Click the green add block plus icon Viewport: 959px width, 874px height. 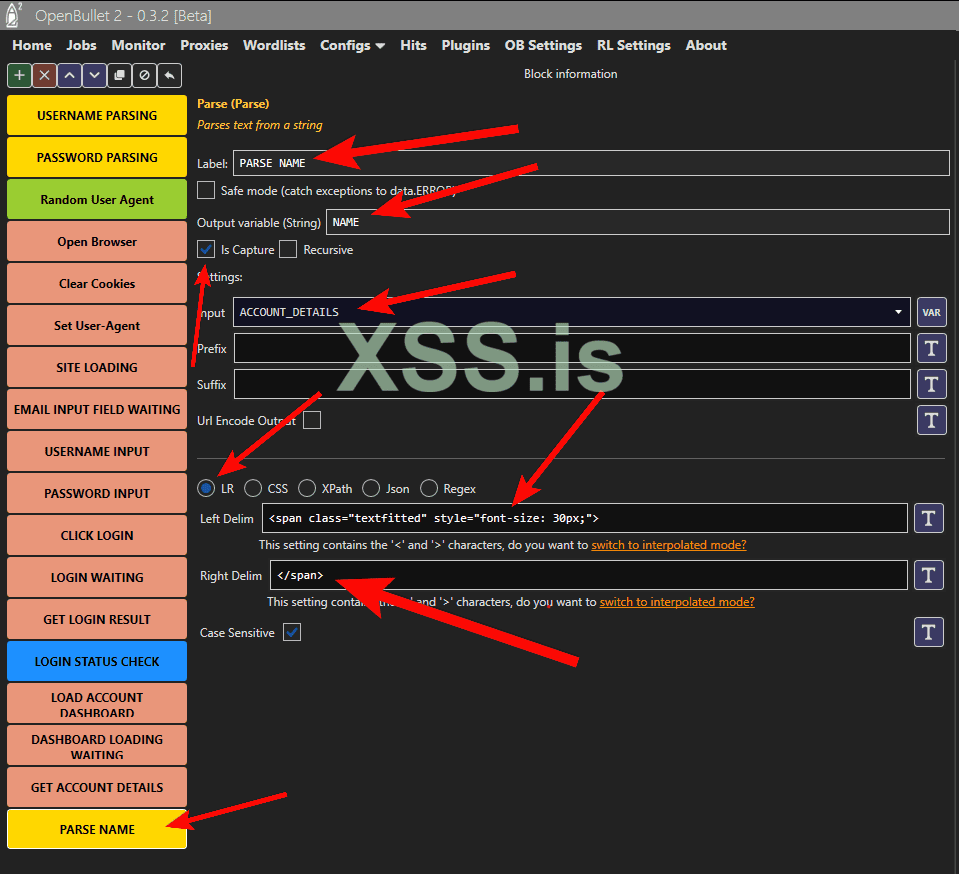[20, 75]
